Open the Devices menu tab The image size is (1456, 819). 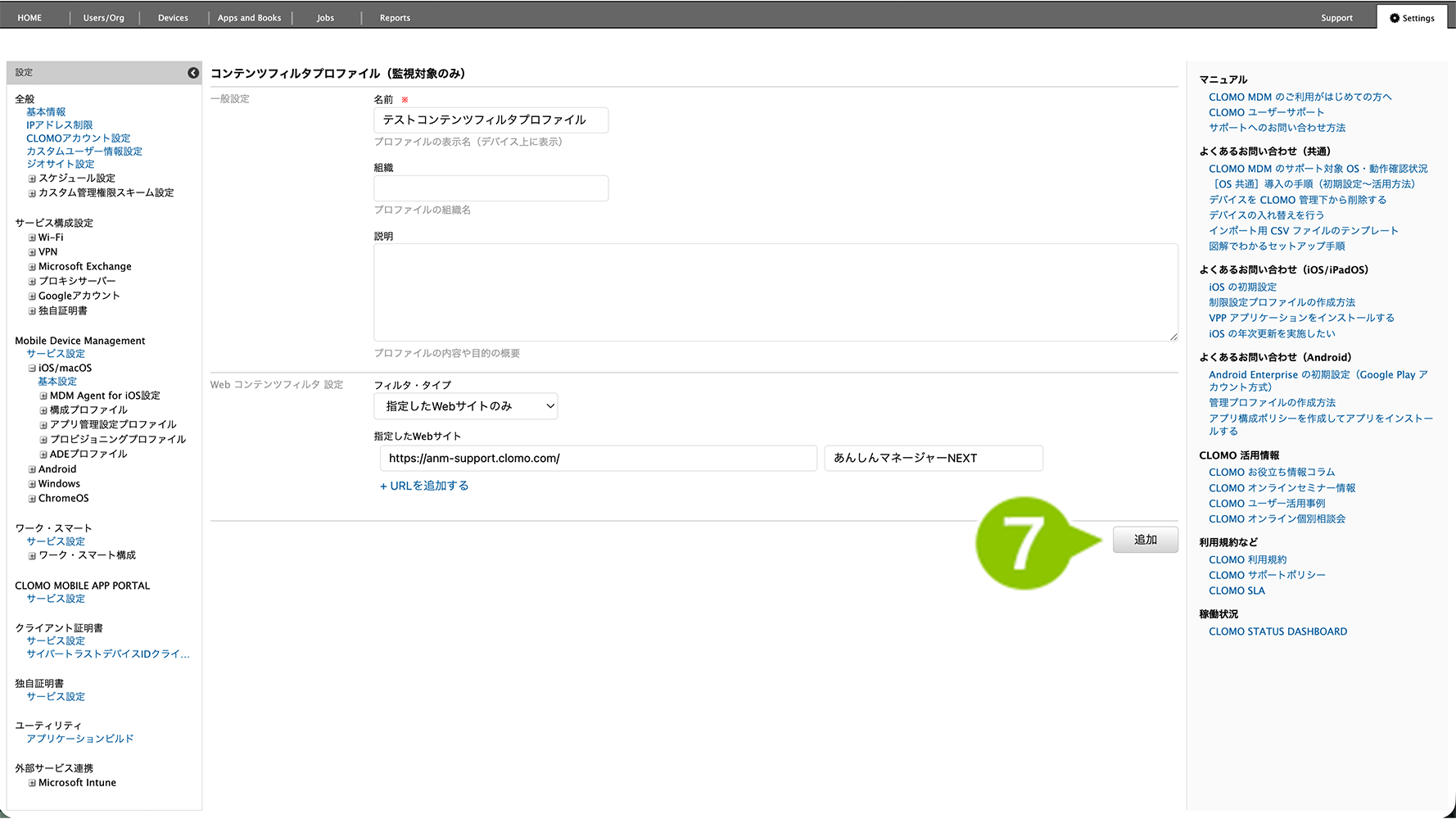(x=173, y=18)
